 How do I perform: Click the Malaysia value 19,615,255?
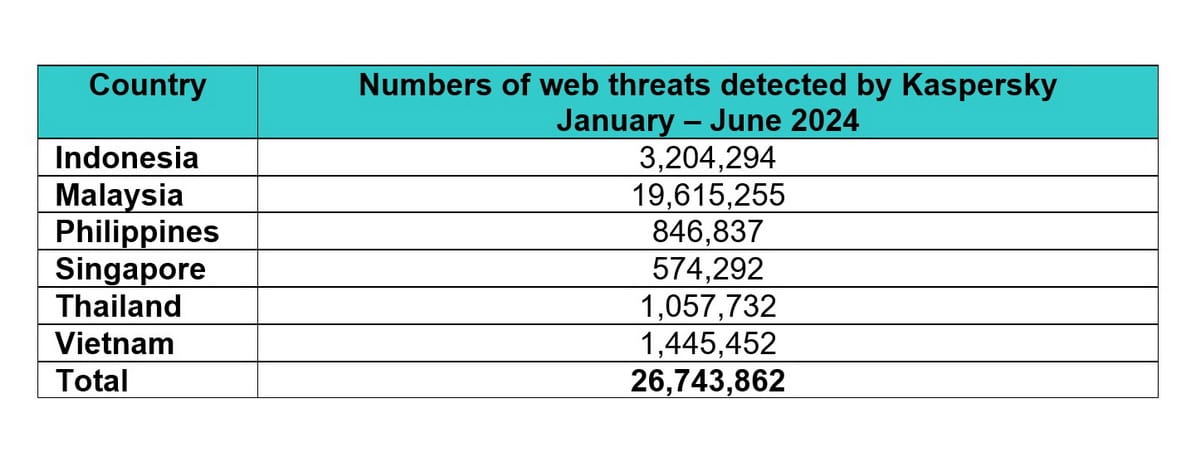707,195
